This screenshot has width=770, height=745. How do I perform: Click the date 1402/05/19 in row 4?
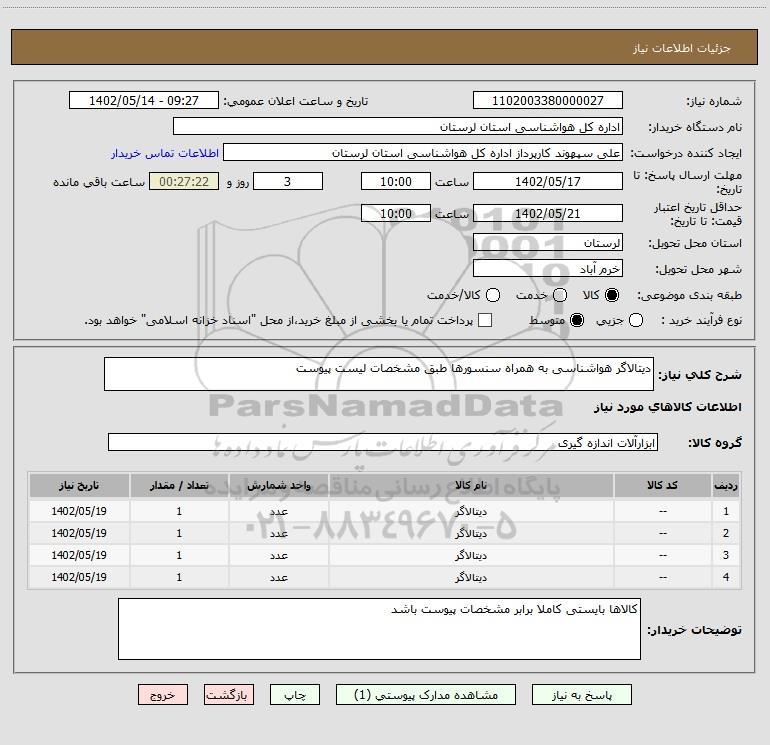pos(79,577)
